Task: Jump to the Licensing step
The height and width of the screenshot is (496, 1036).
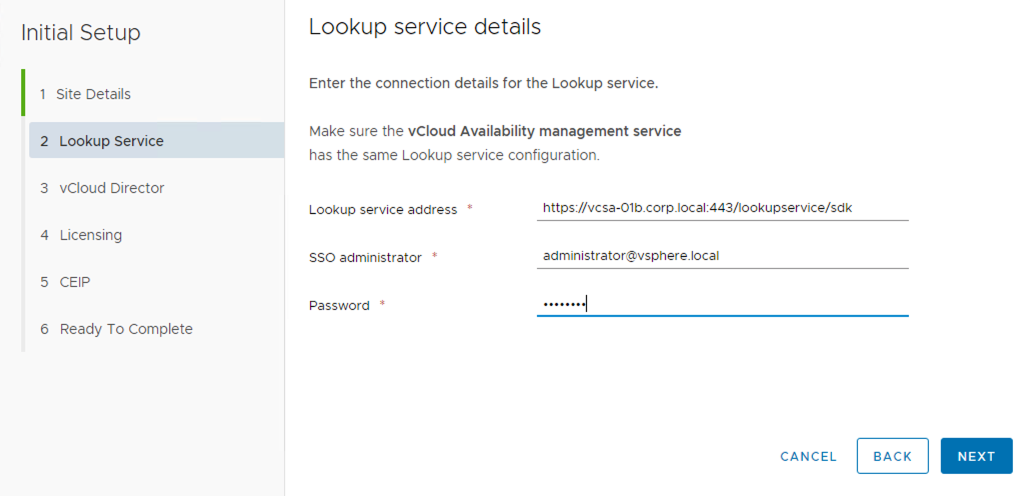Action: [x=90, y=235]
